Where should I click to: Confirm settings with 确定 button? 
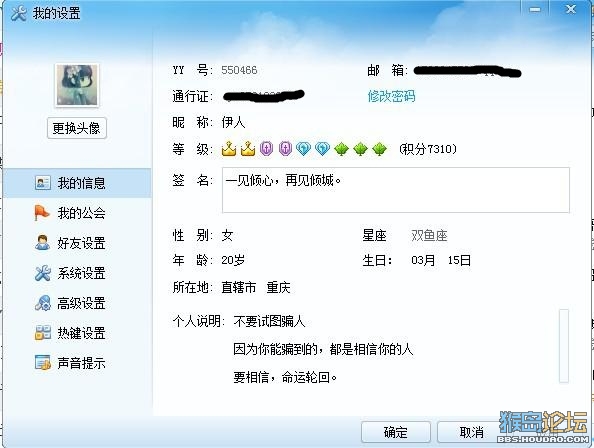[395, 432]
